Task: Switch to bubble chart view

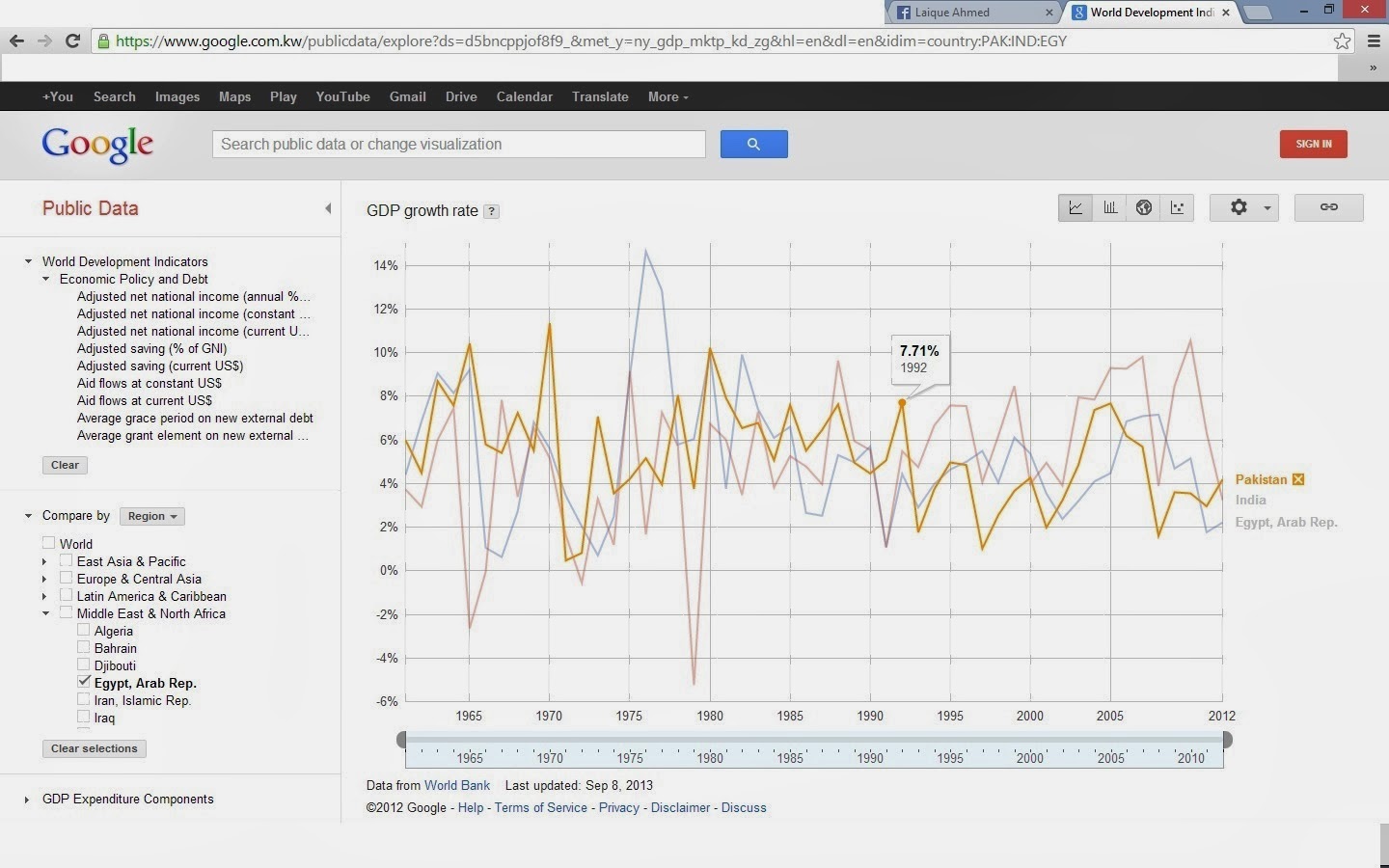Action: pos(1178,207)
